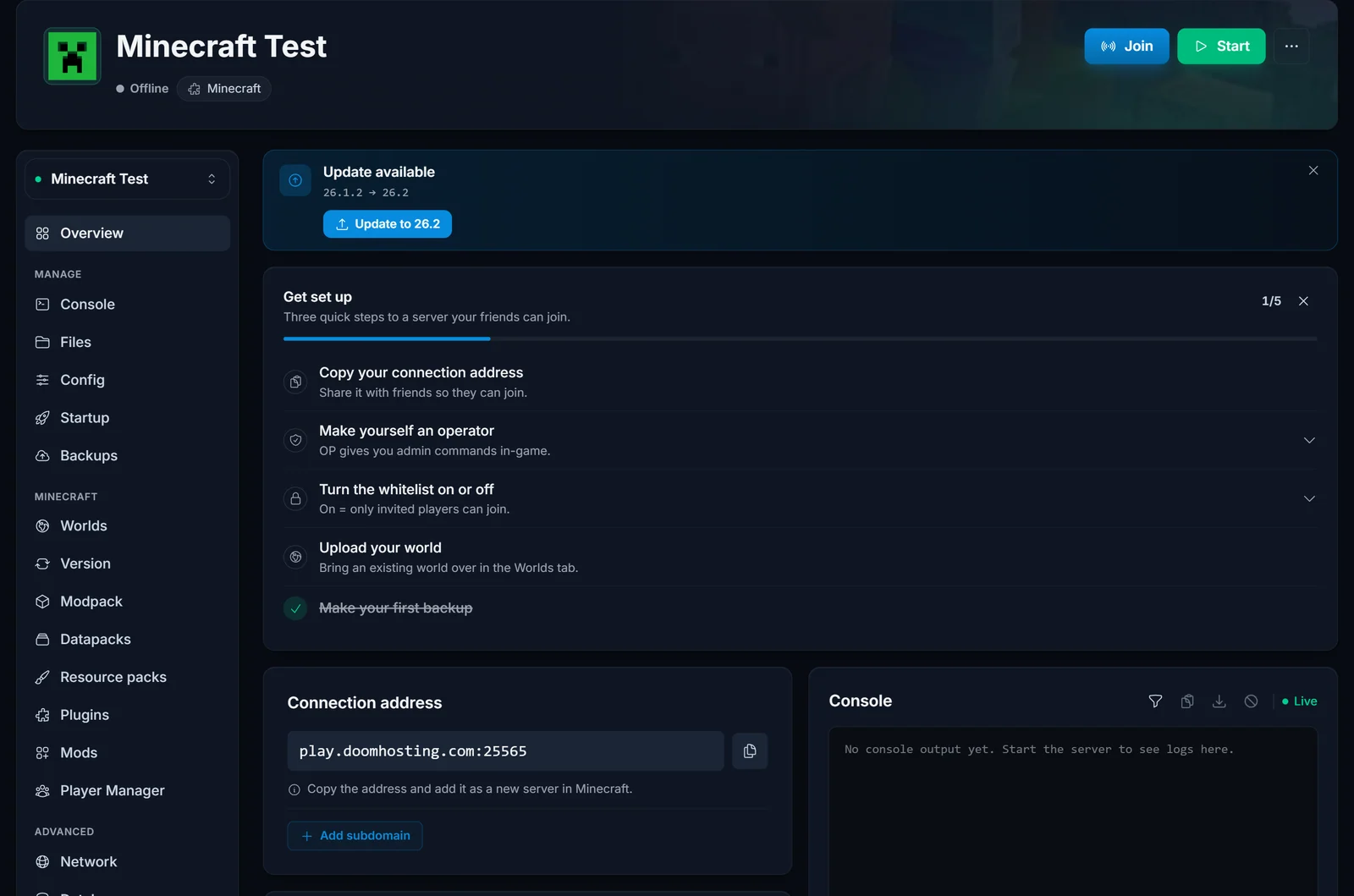
Task: Click the 1/5 step counter
Action: pos(1271,301)
